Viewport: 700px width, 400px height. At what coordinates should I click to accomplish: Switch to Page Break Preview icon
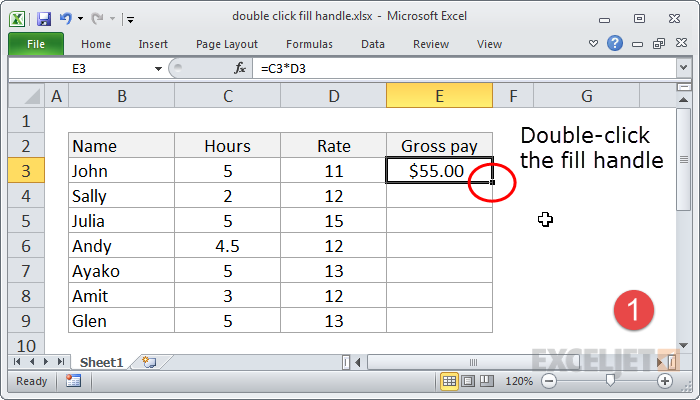486,381
